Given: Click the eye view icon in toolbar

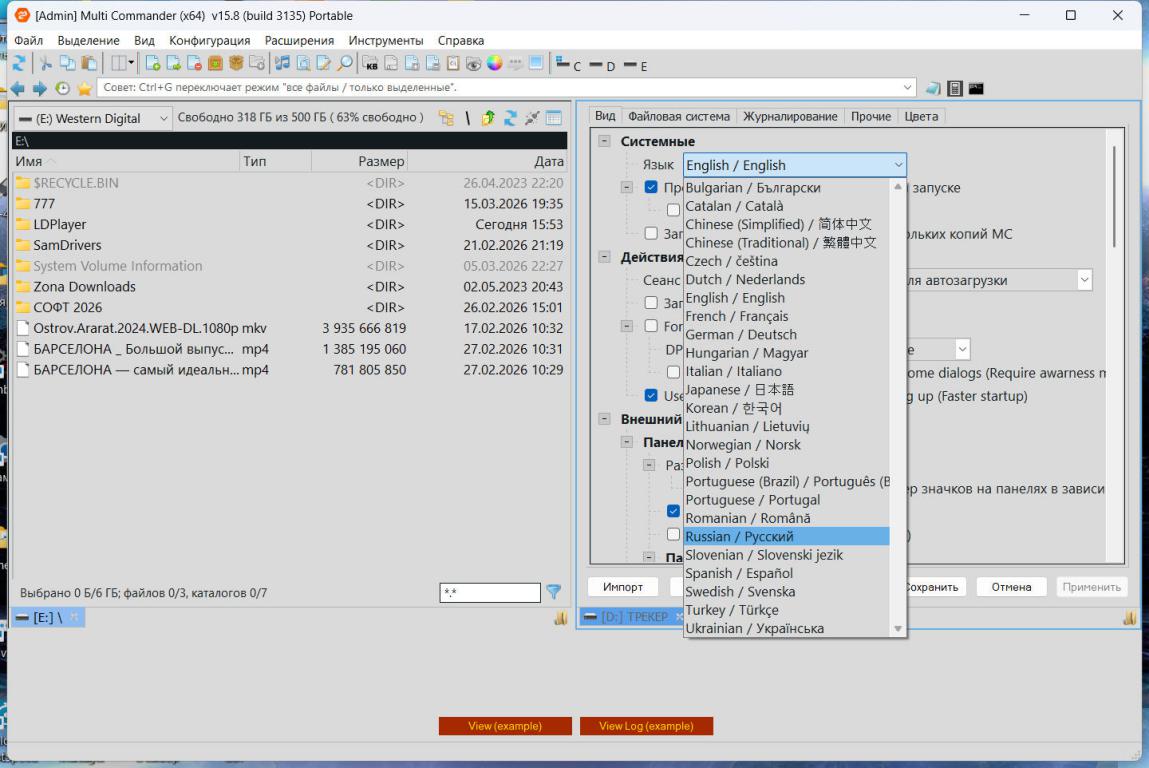Looking at the screenshot, I should [x=474, y=63].
